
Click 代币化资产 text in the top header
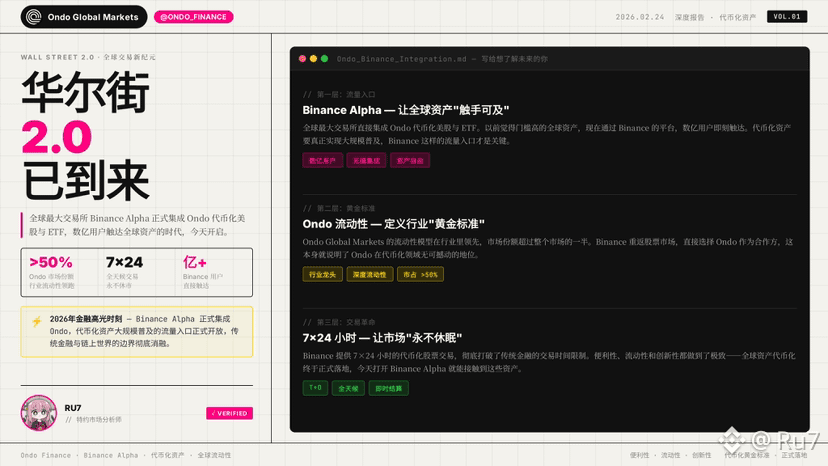(737, 17)
